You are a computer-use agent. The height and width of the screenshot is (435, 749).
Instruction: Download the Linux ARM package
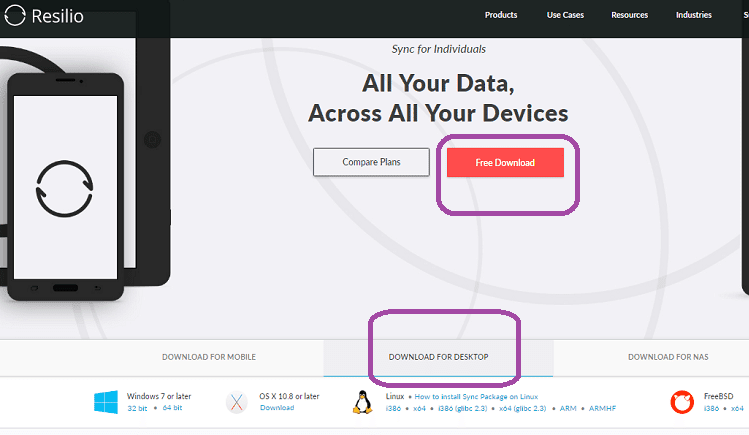pos(568,409)
